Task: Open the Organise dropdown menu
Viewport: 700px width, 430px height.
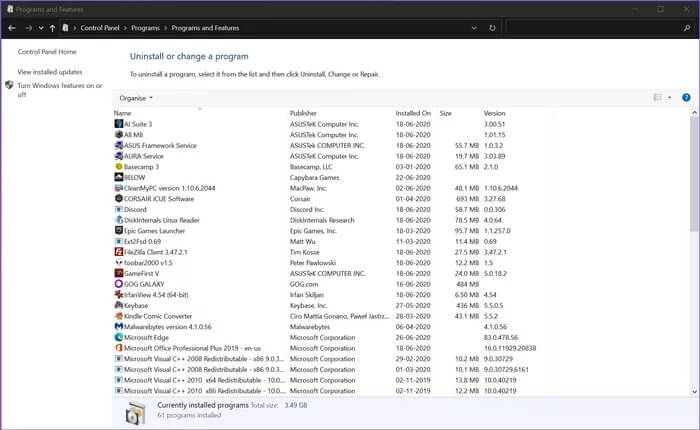Action: 136,98
